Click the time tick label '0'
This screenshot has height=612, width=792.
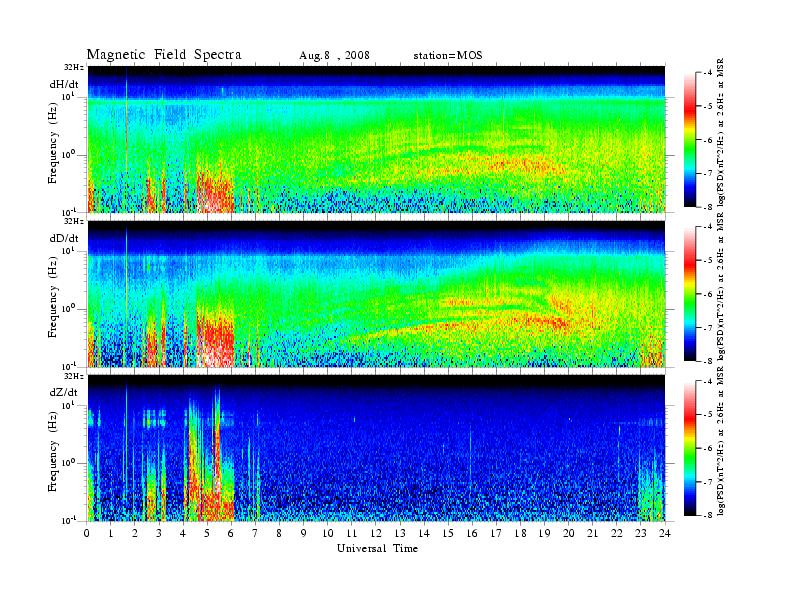[87, 533]
